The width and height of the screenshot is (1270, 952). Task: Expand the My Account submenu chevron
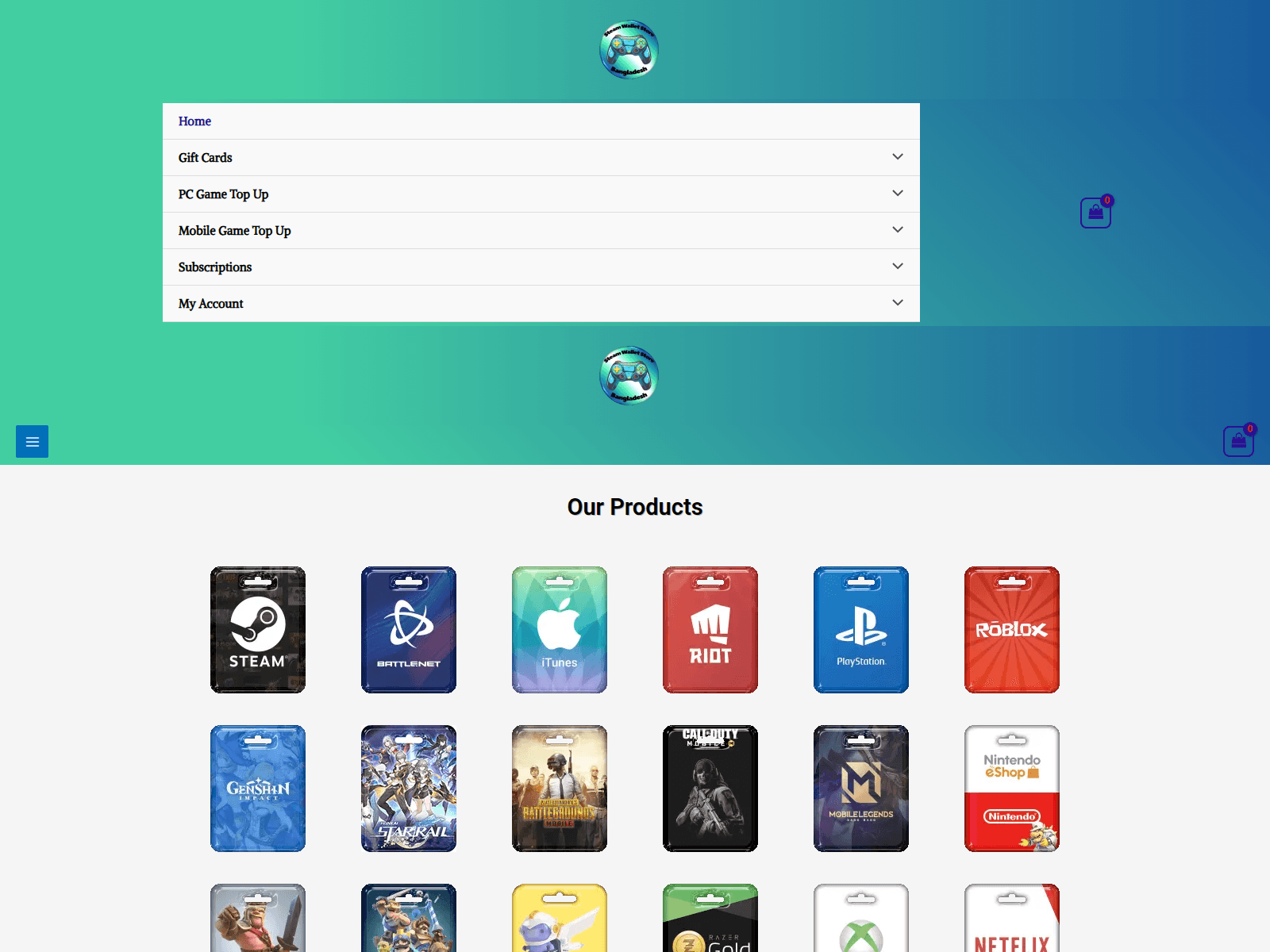898,303
